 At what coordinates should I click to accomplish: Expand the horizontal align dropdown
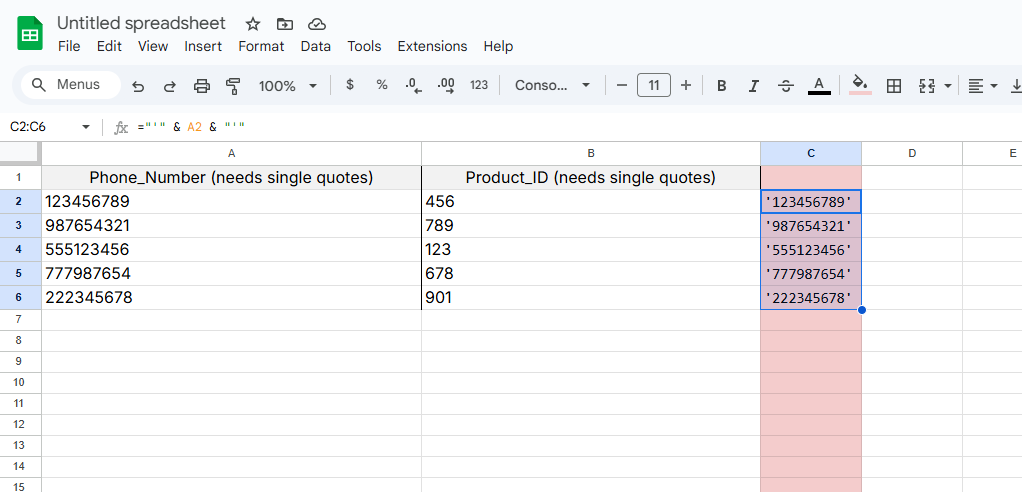pyautogui.click(x=983, y=86)
